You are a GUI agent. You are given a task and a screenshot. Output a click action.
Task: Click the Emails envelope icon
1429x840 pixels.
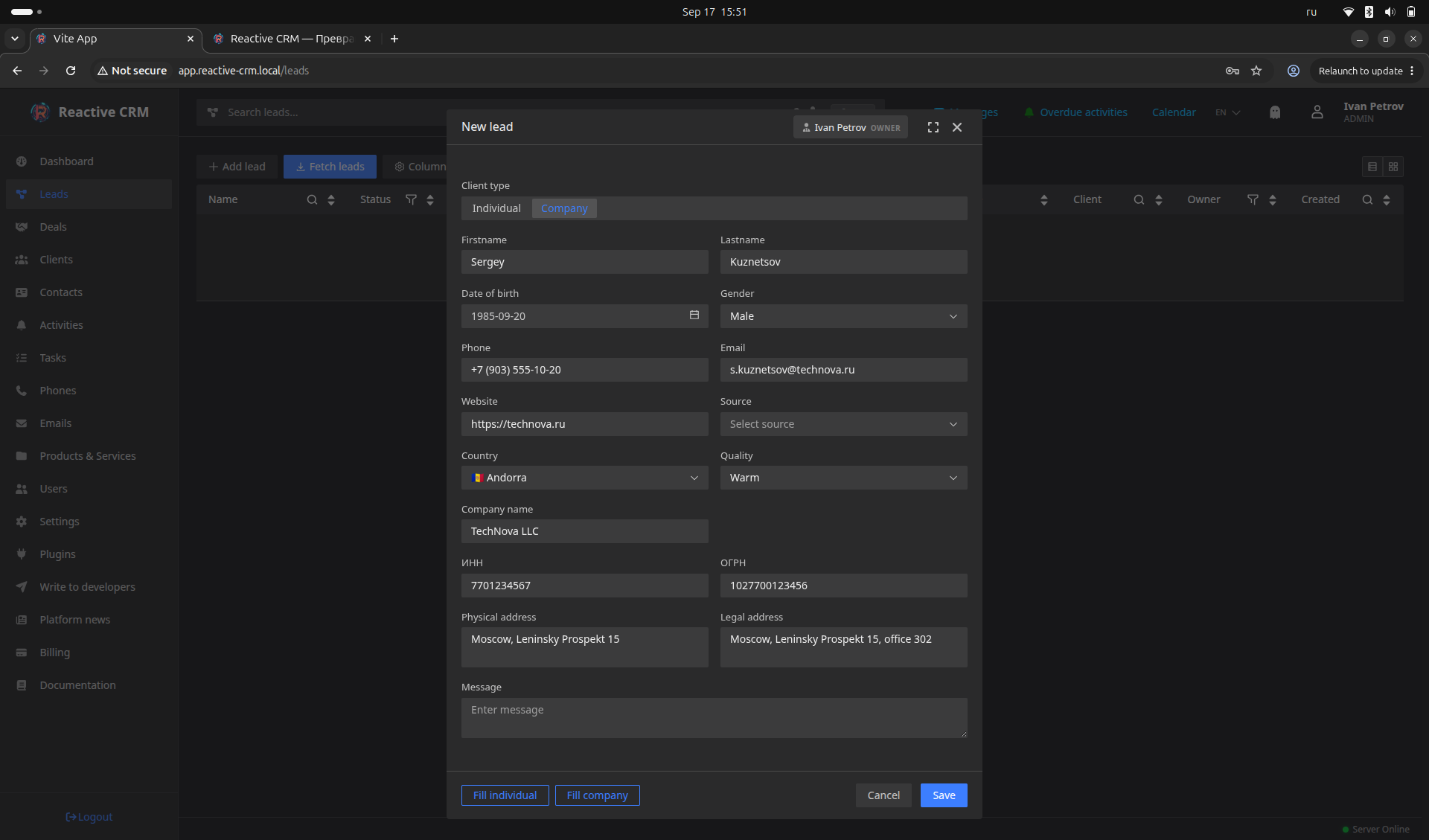pos(22,423)
